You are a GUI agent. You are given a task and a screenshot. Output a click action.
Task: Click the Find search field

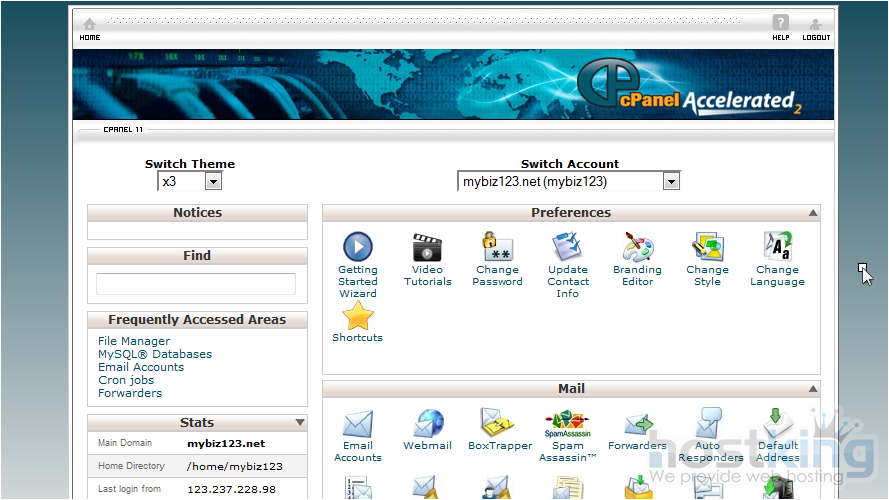click(x=196, y=284)
